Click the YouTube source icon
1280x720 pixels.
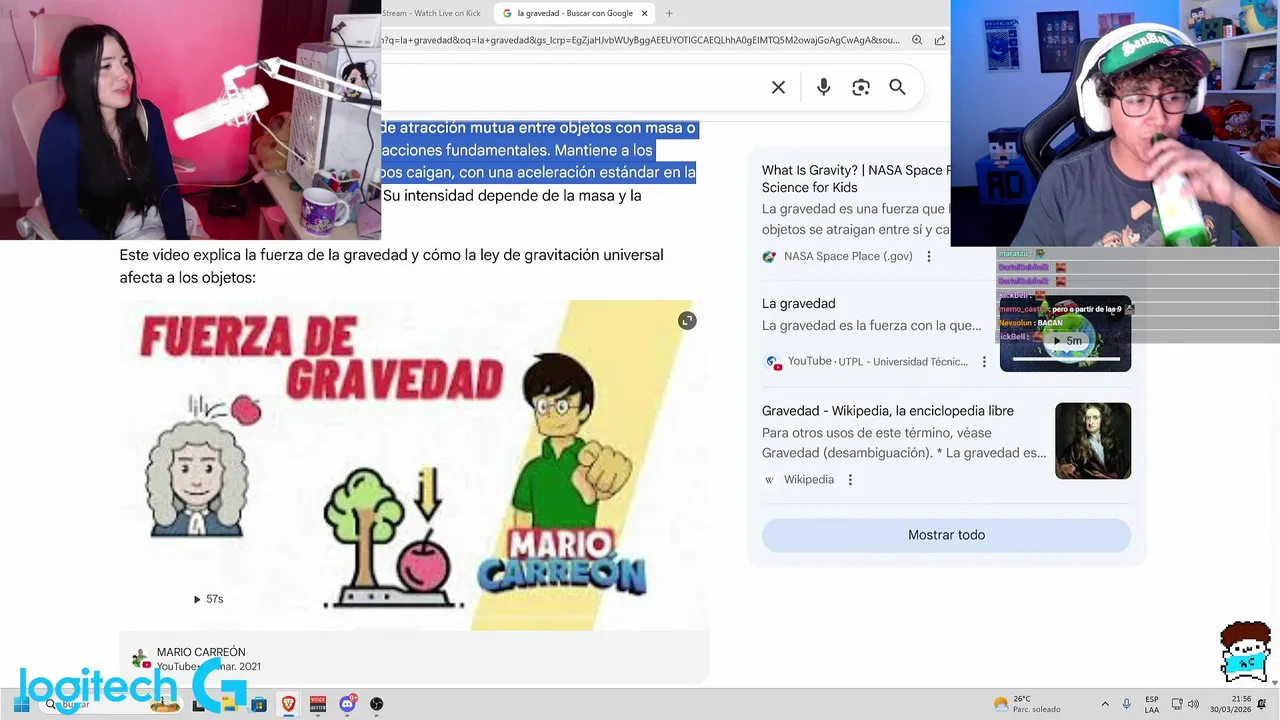771,362
